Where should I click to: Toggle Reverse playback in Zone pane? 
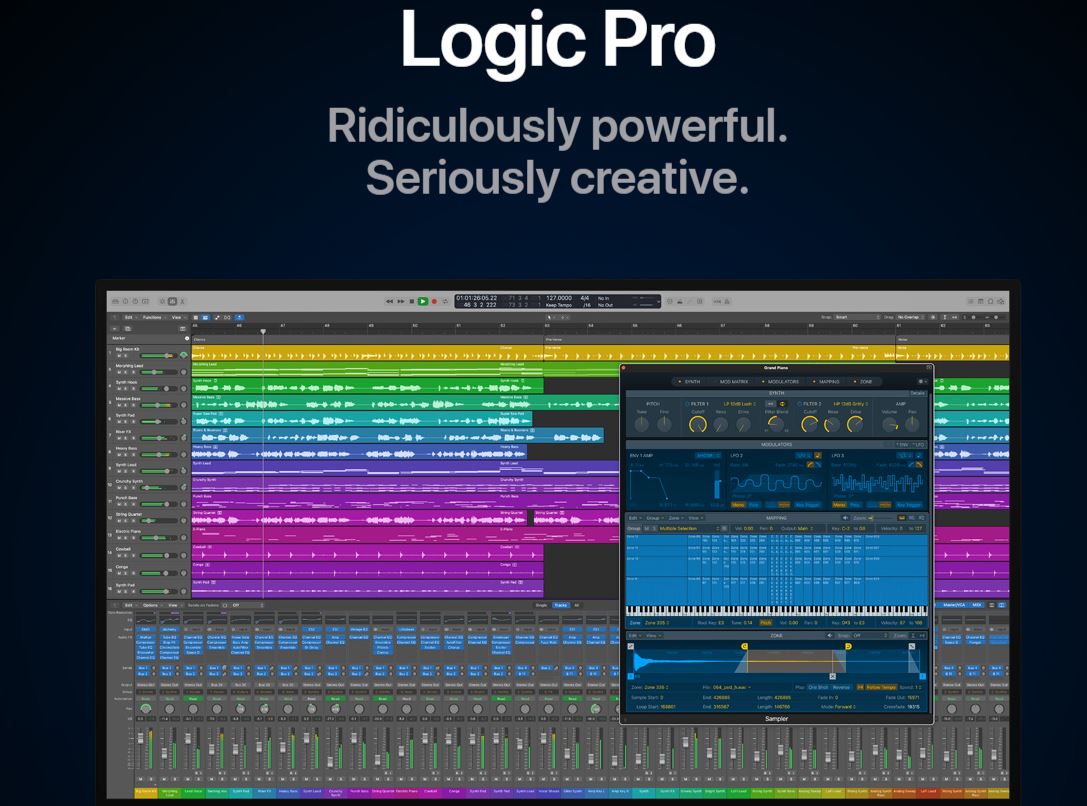841,687
